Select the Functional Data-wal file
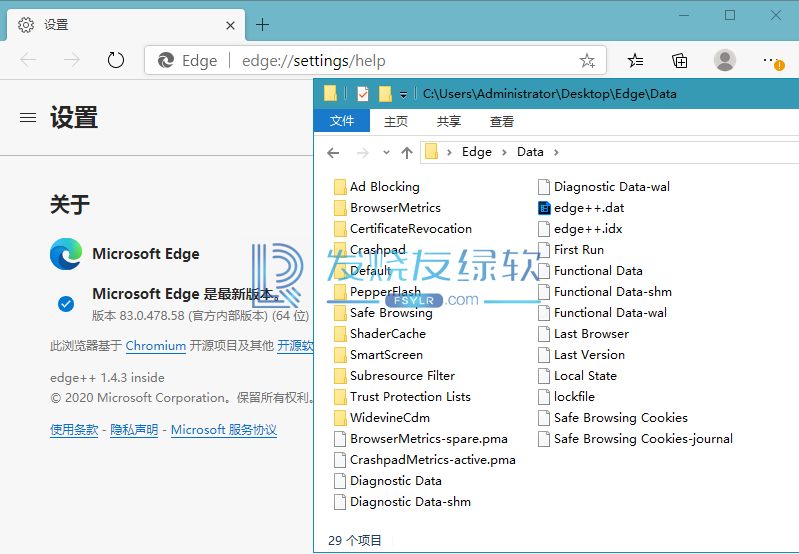This screenshot has height=554, width=799. click(602, 312)
